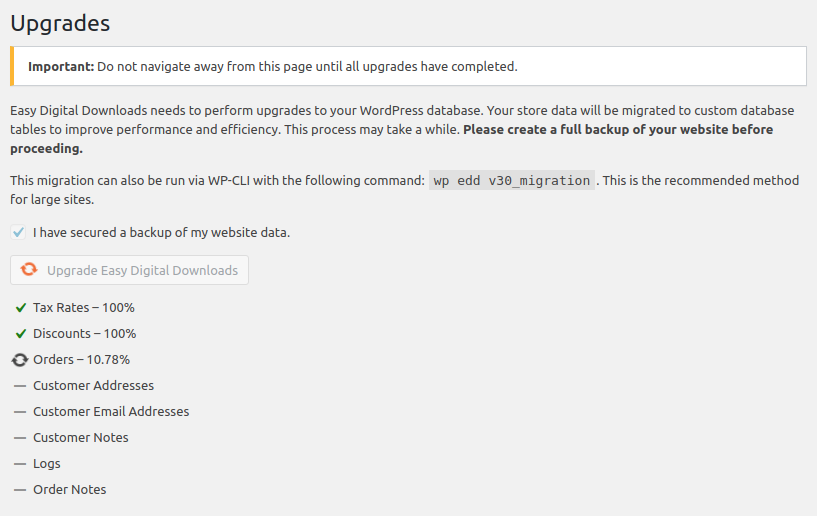
Task: Click the green checkmark beside Tax Rates
Action: pos(20,308)
